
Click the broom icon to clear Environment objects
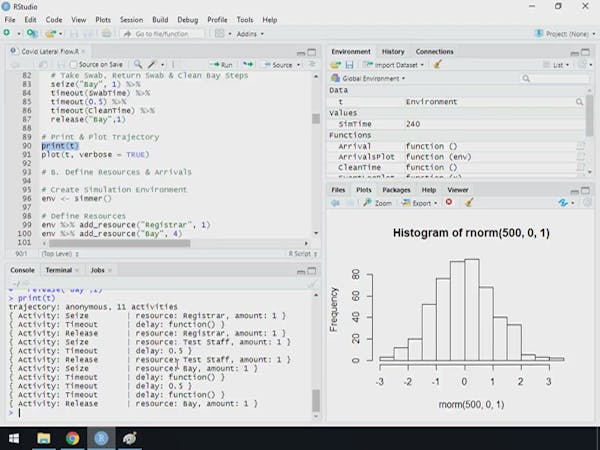click(438, 64)
